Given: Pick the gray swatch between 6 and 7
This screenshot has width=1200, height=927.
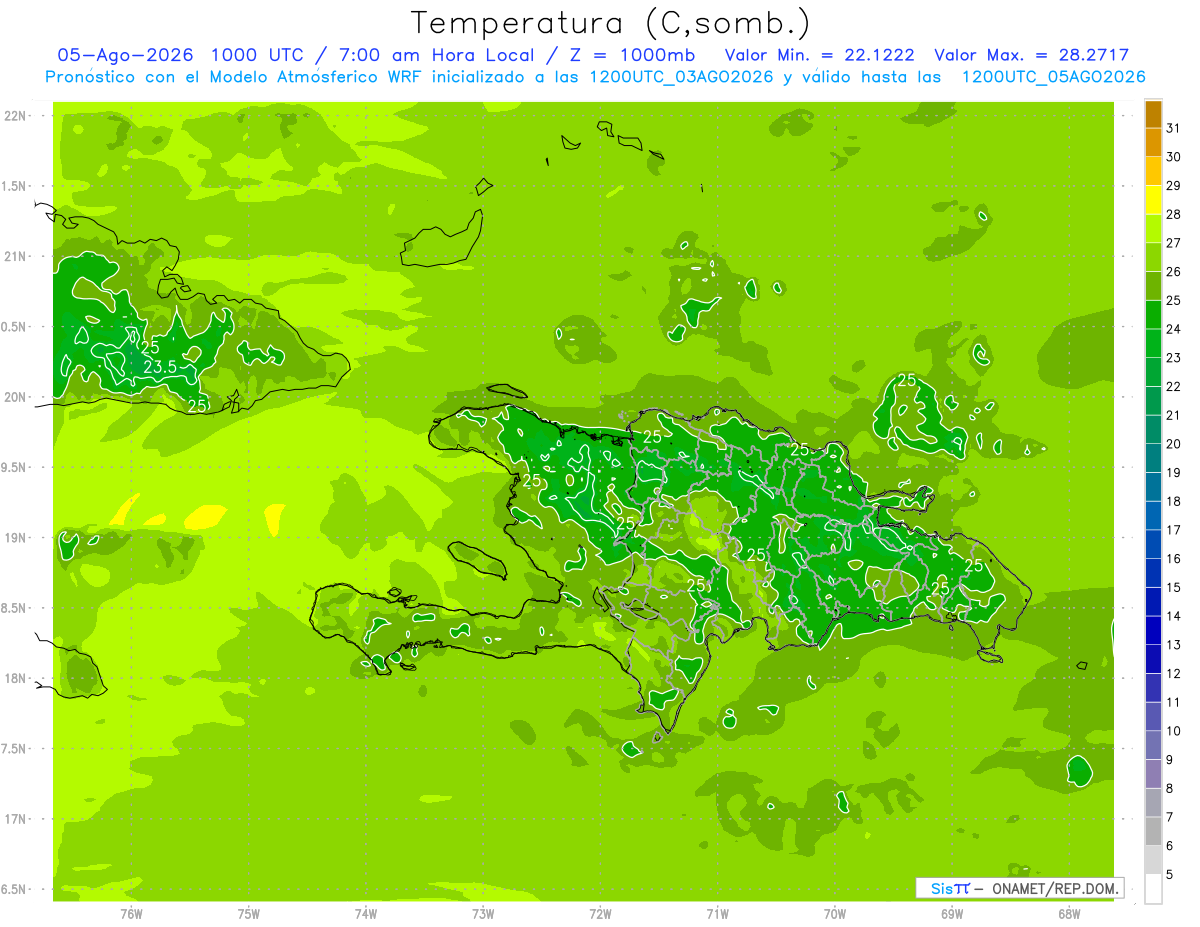Looking at the screenshot, I should [1153, 831].
